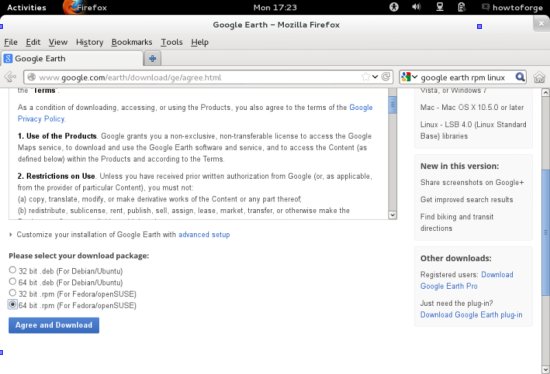Click the Firefox icon in top bar
The height and width of the screenshot is (374, 550).
(72, 7)
